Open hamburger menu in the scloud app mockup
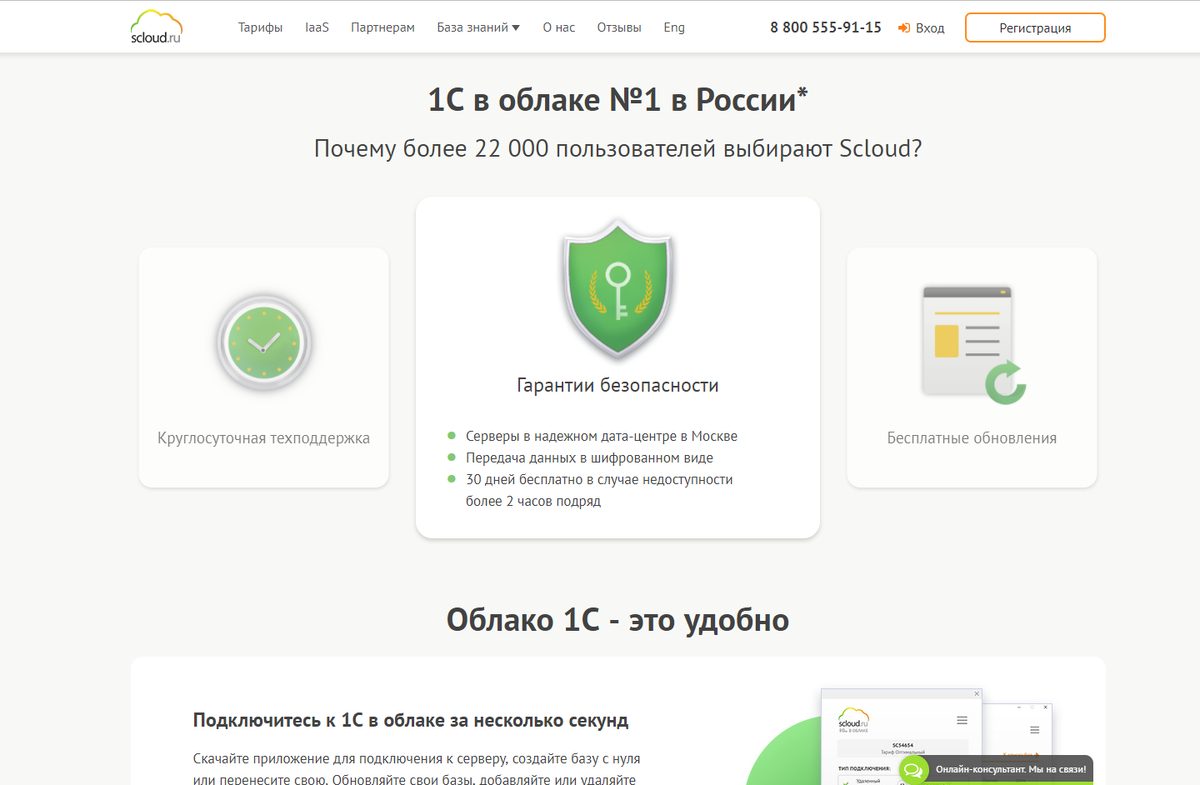The height and width of the screenshot is (785, 1200). 962,720
